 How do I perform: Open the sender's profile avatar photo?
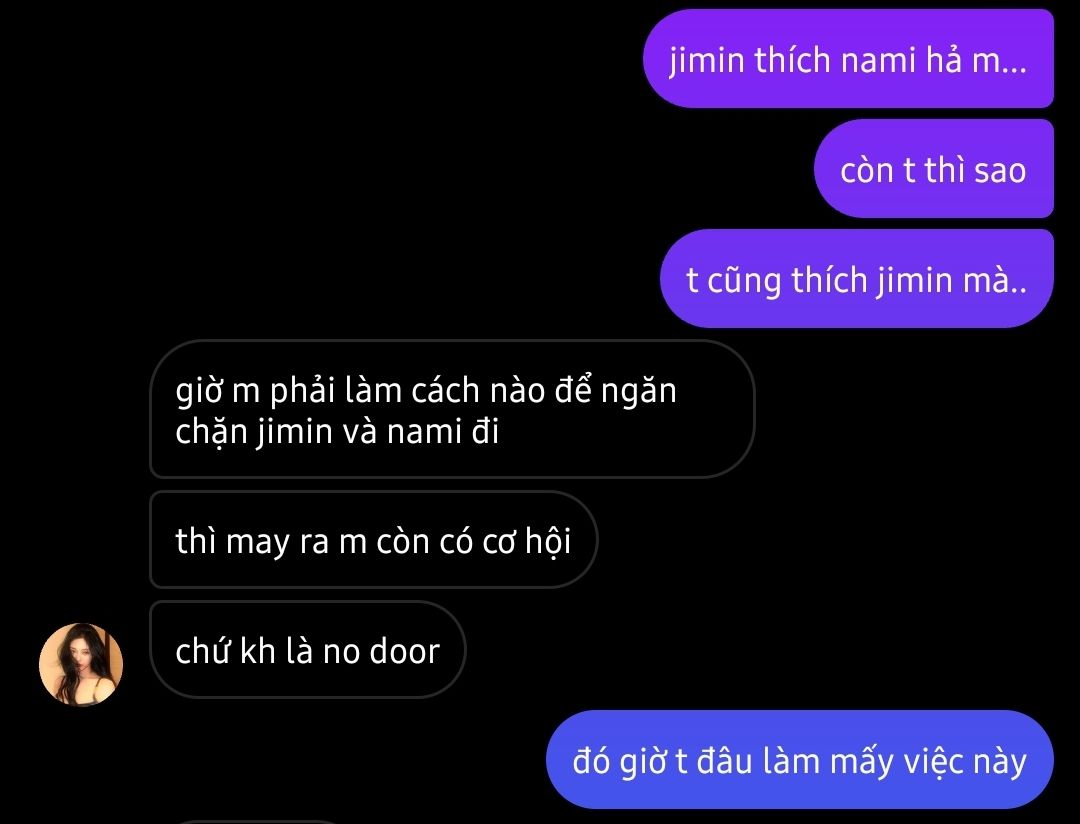[x=81, y=664]
